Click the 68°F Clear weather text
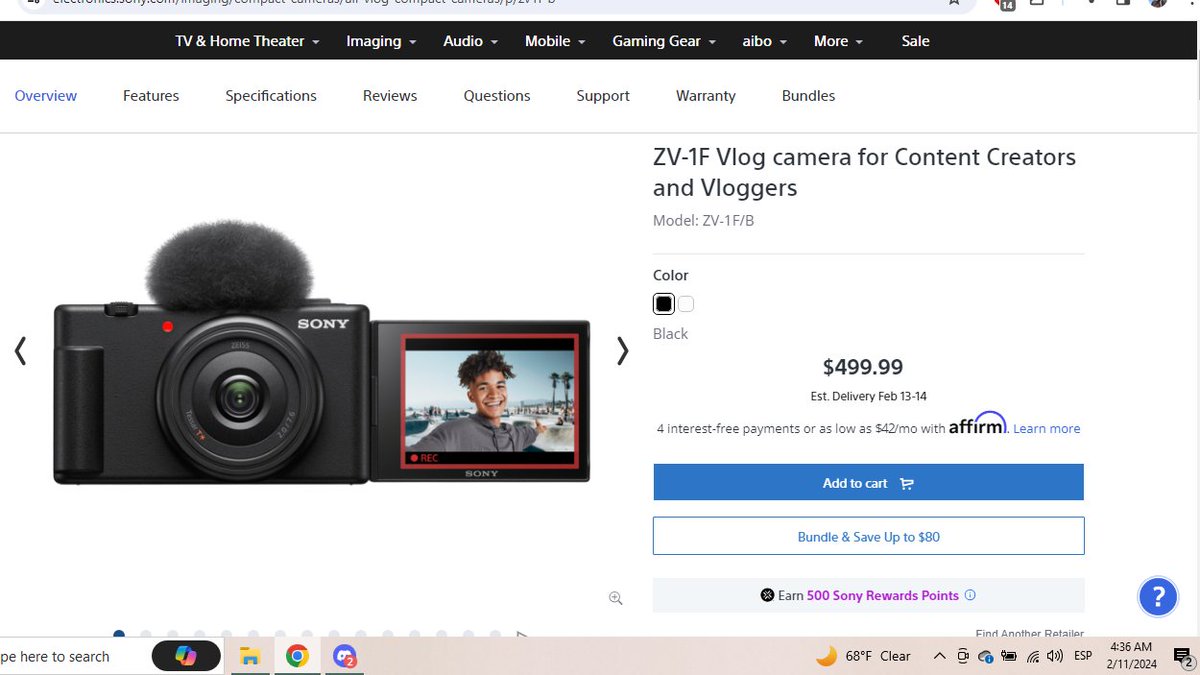1200x675 pixels. (878, 656)
